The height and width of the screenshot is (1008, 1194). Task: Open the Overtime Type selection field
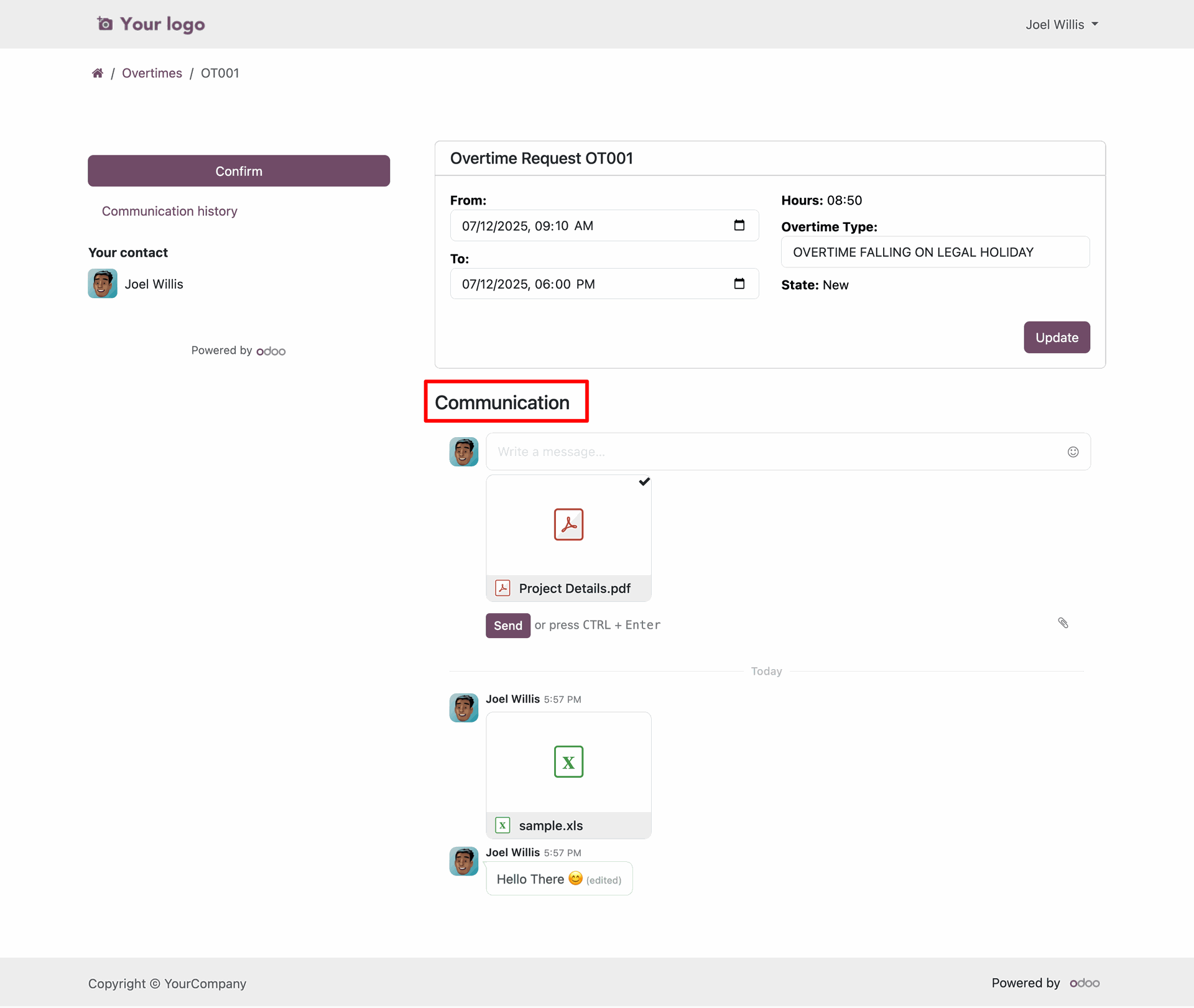[935, 252]
